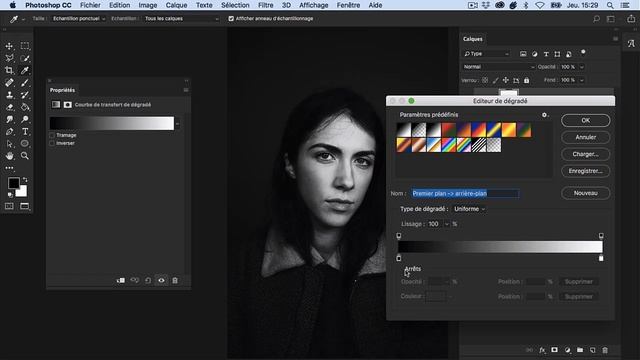Delete layer with Calques trash icon
The image size is (640, 360).
tap(605, 350)
